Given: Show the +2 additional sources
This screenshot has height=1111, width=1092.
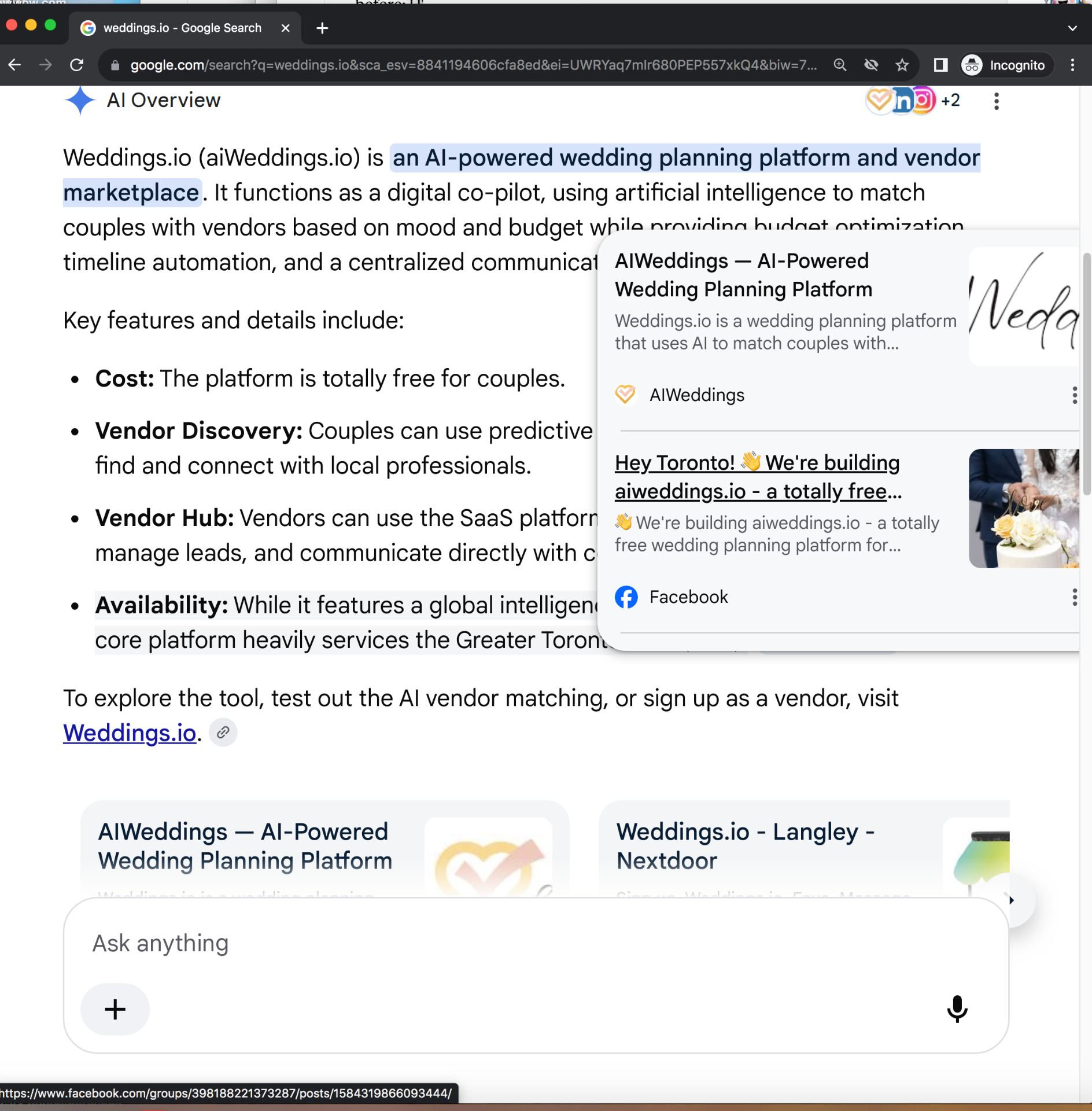Looking at the screenshot, I should tap(951, 100).
